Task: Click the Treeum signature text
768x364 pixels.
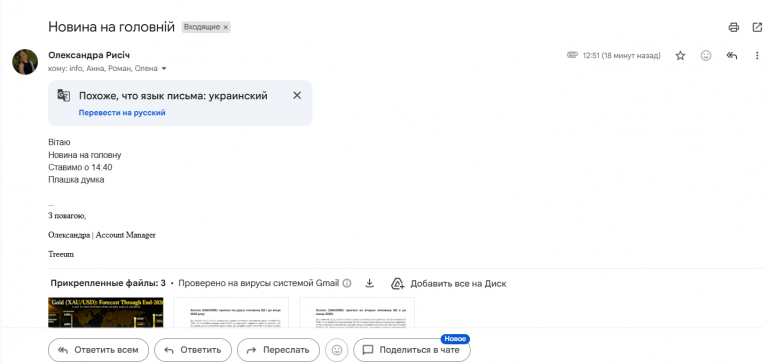Action: pos(61,255)
